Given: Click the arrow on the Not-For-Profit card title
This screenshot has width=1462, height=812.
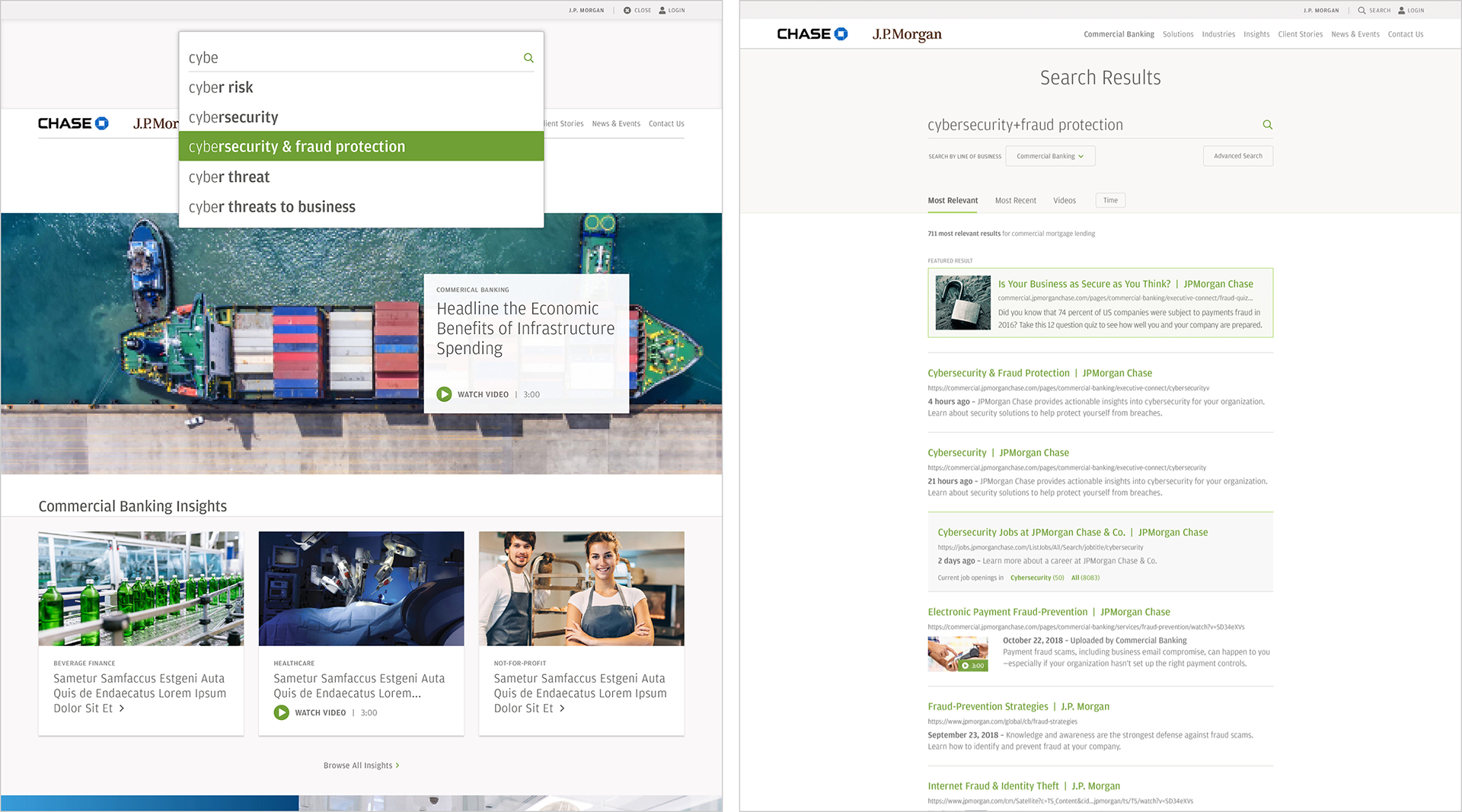Looking at the screenshot, I should click(562, 709).
